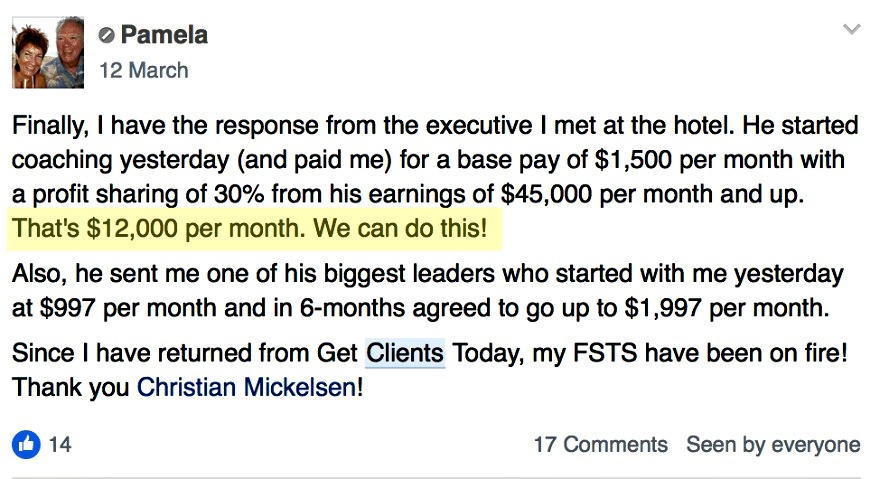Click the verified badge icon beside Pamela

[106, 35]
